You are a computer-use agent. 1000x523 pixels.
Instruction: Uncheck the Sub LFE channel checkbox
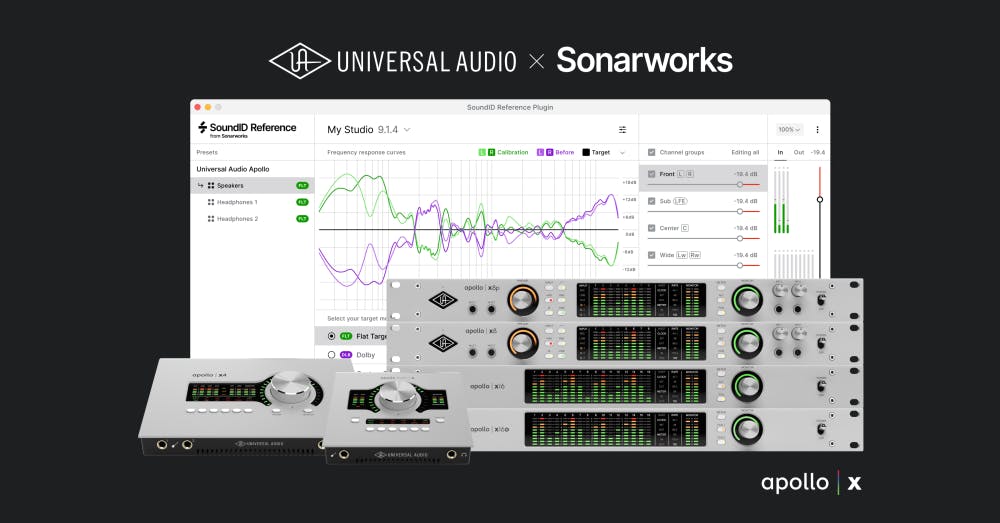(652, 201)
